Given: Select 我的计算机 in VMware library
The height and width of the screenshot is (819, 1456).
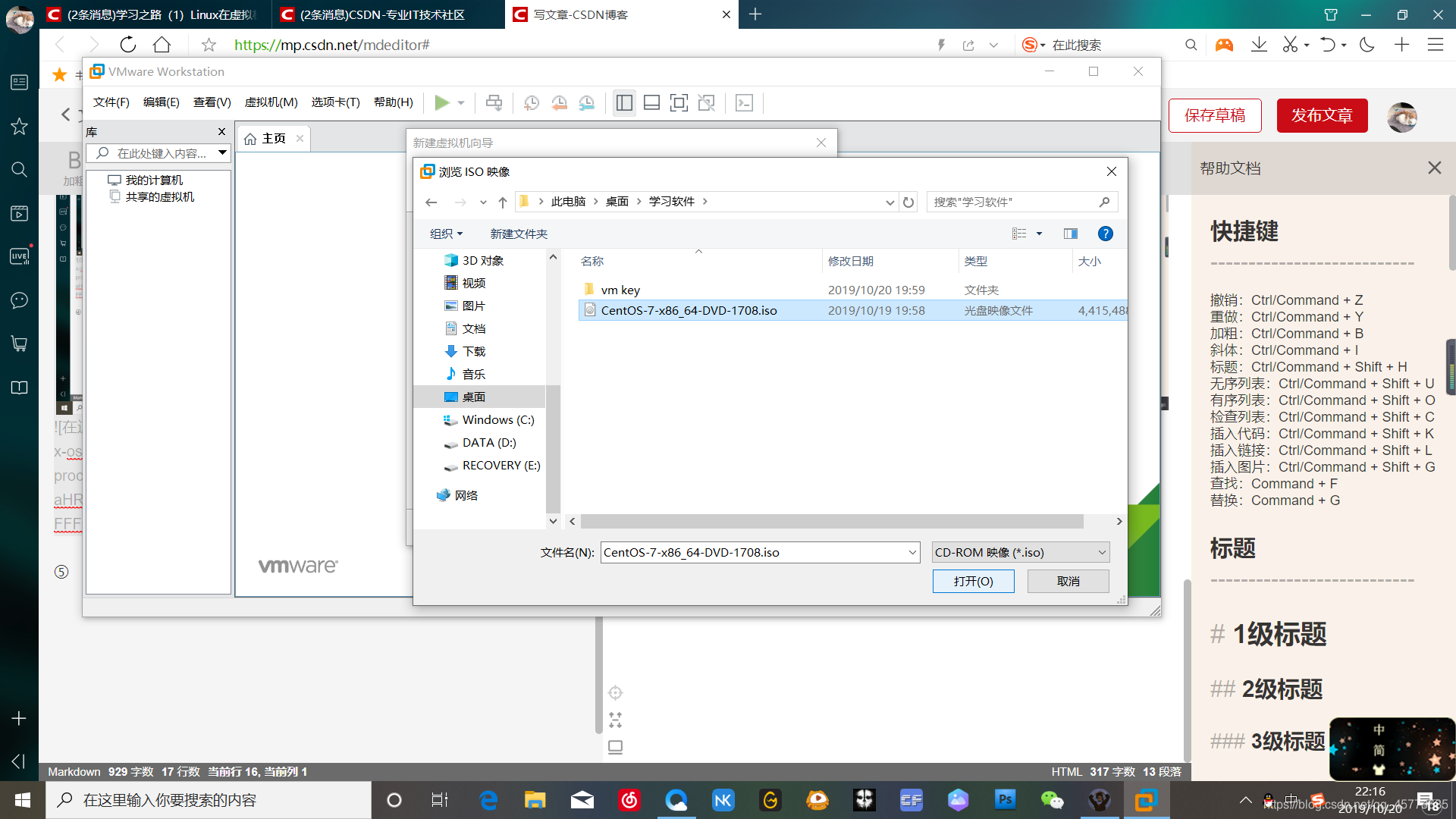Looking at the screenshot, I should pos(154,180).
